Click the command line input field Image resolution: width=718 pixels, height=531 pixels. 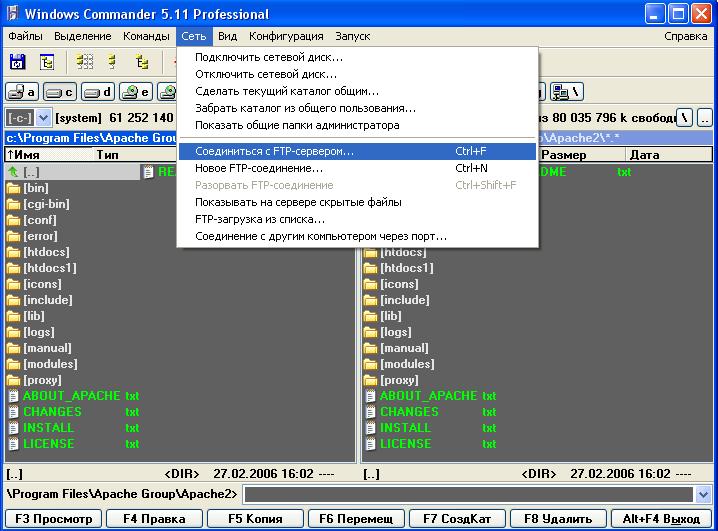pyautogui.click(x=469, y=494)
